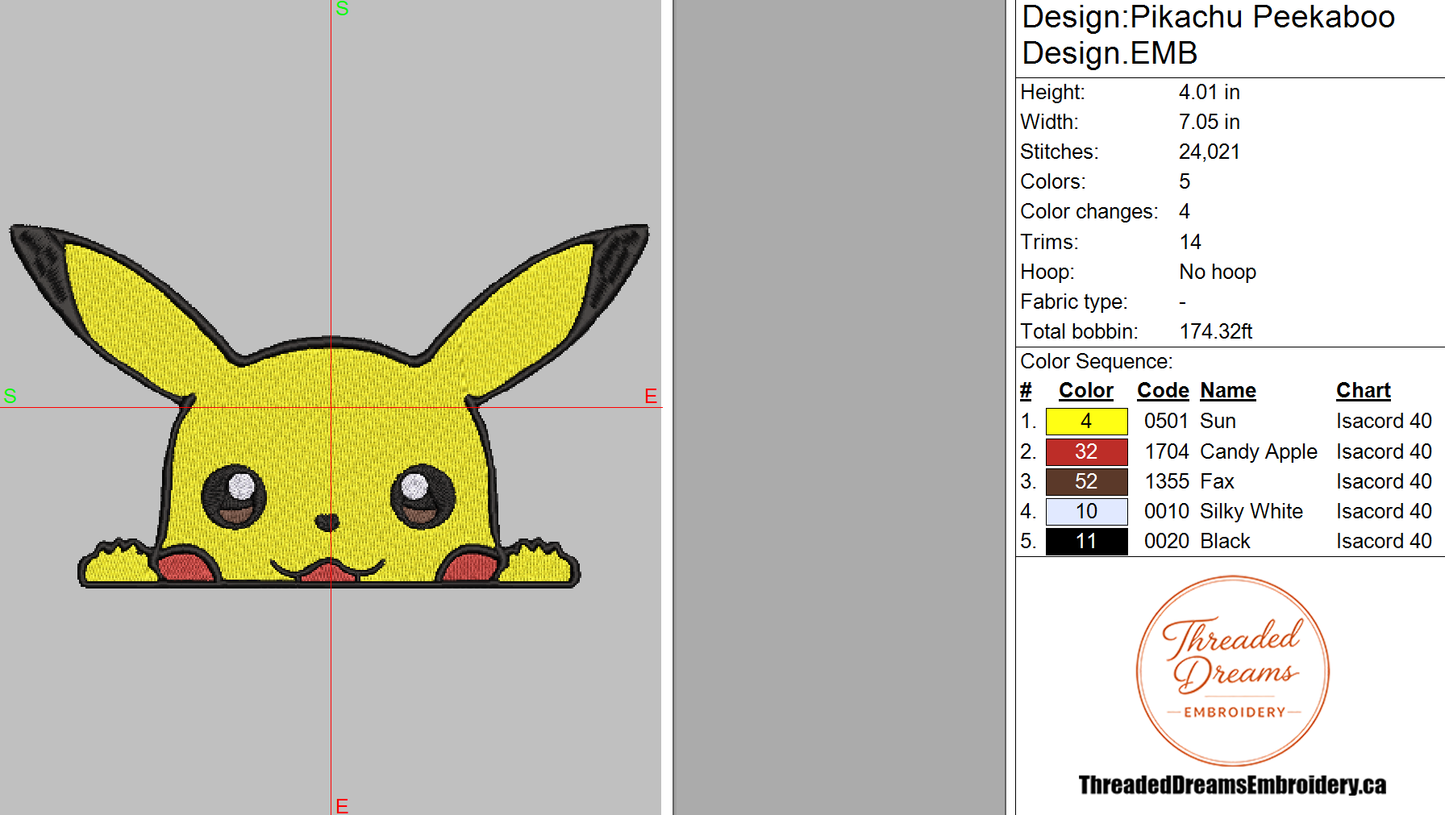
Task: Click the Color changes label
Action: [1089, 212]
